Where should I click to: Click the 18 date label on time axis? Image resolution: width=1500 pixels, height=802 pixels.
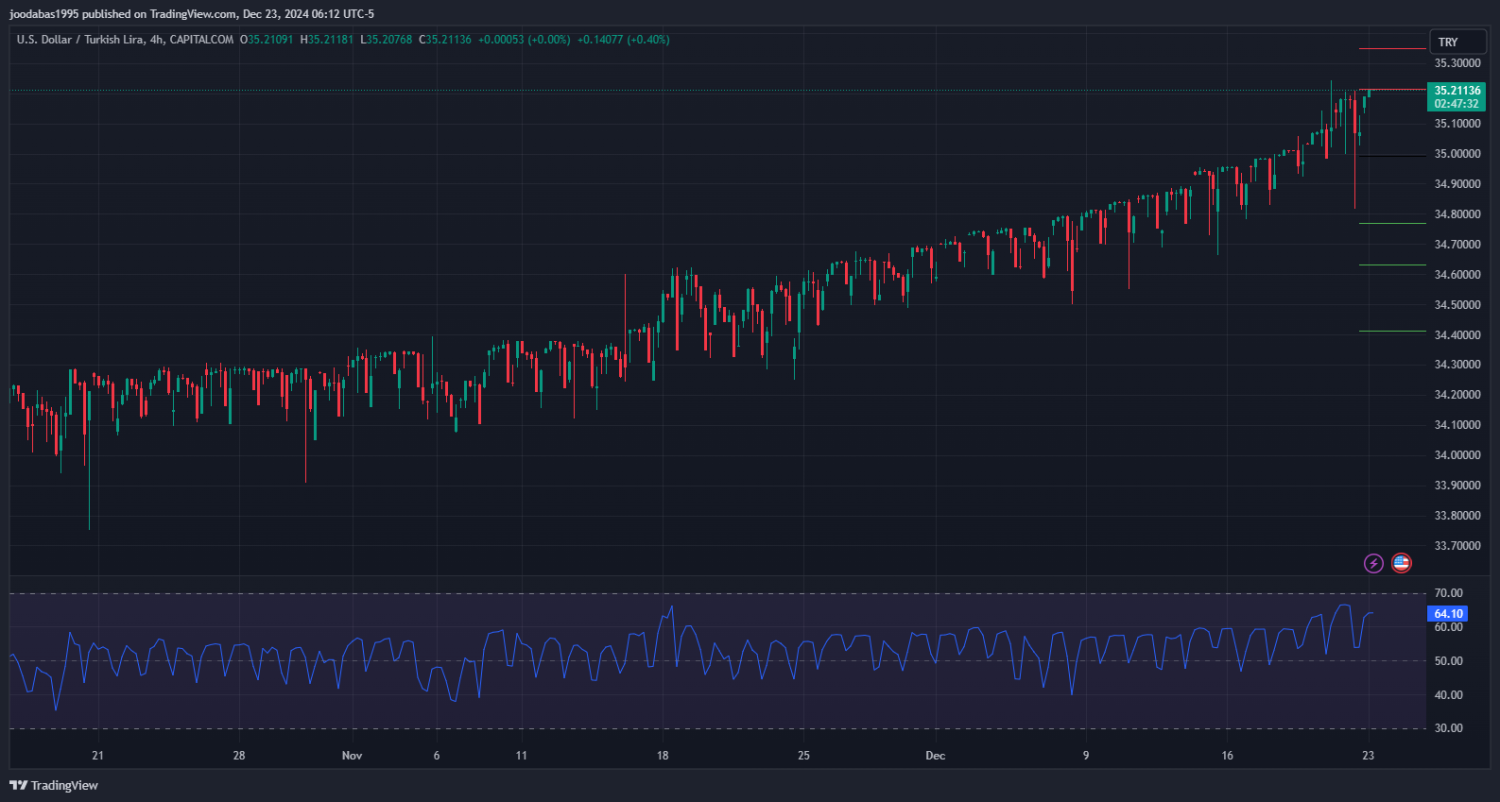coord(663,756)
